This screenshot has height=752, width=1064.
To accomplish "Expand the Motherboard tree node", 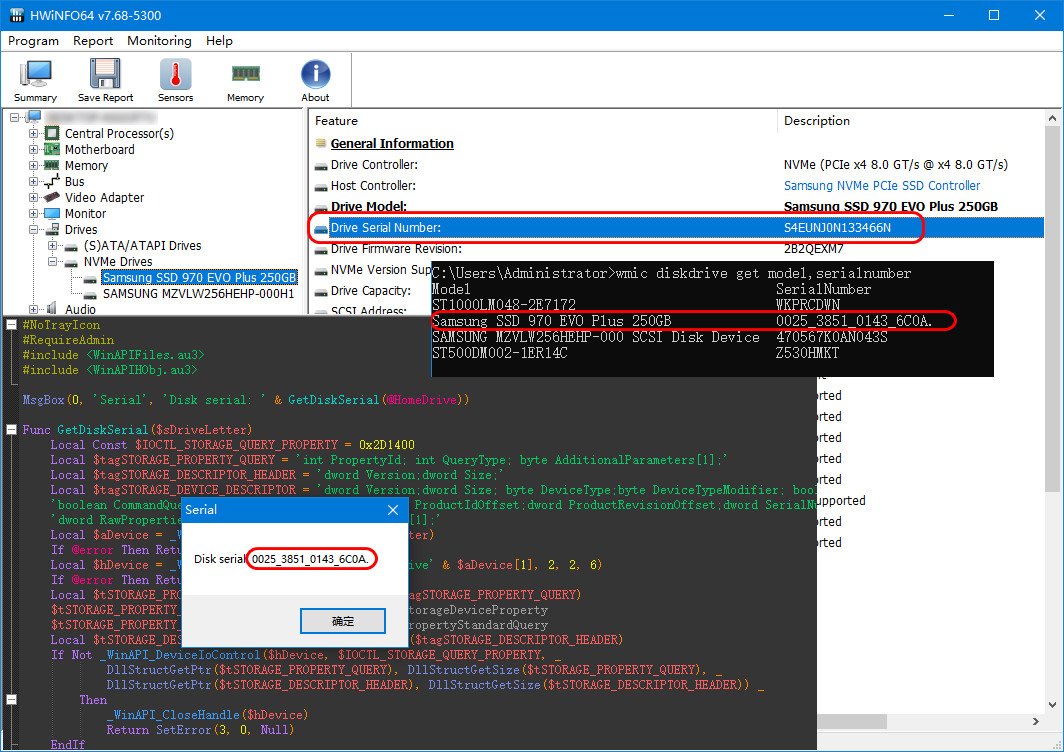I will [33, 149].
